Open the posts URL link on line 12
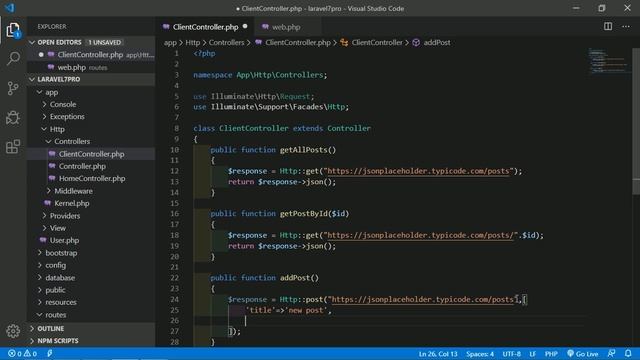The width and height of the screenshot is (640, 360). 418,171
